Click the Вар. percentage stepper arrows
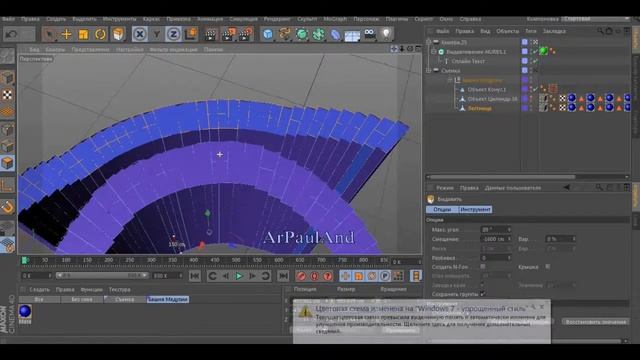This screenshot has height=360, width=640. pyautogui.click(x=574, y=239)
